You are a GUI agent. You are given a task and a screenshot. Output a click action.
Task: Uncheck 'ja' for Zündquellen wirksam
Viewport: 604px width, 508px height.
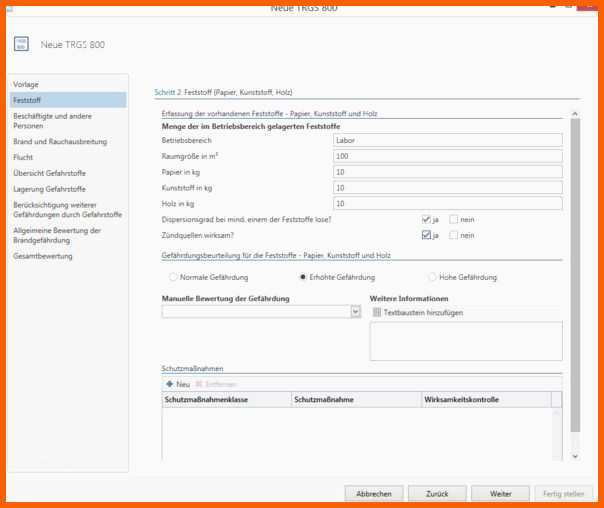[426, 235]
